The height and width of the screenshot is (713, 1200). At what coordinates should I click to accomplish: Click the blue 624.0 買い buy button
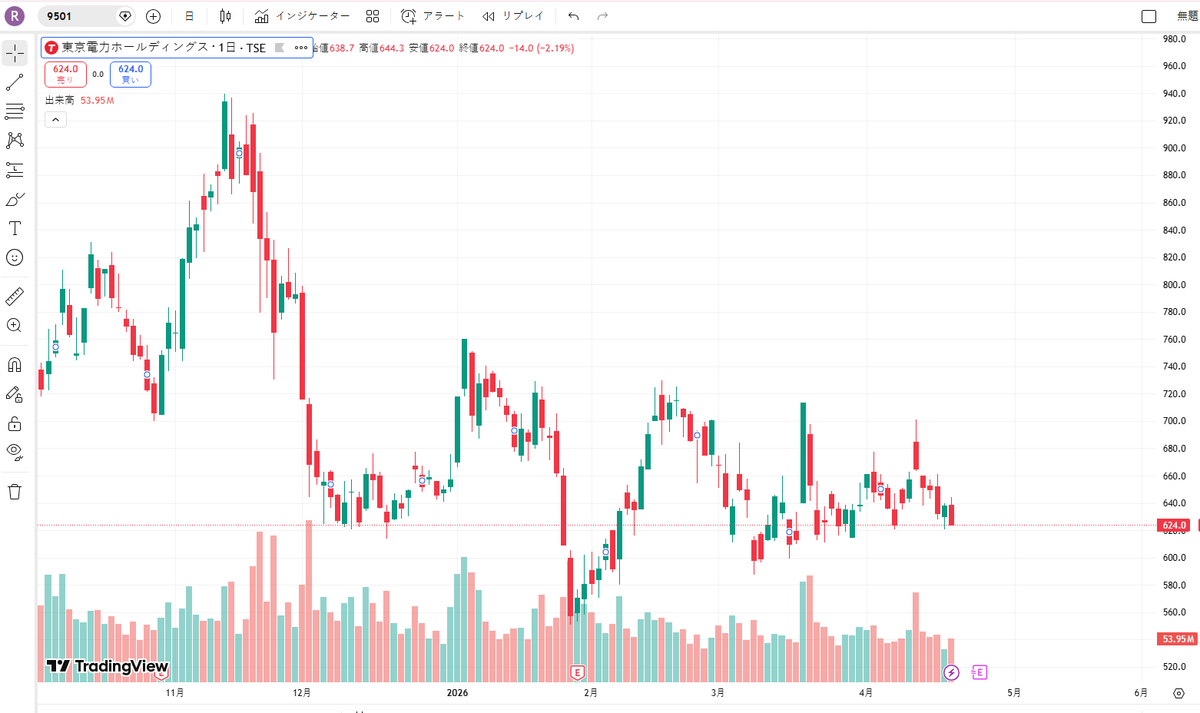point(130,73)
